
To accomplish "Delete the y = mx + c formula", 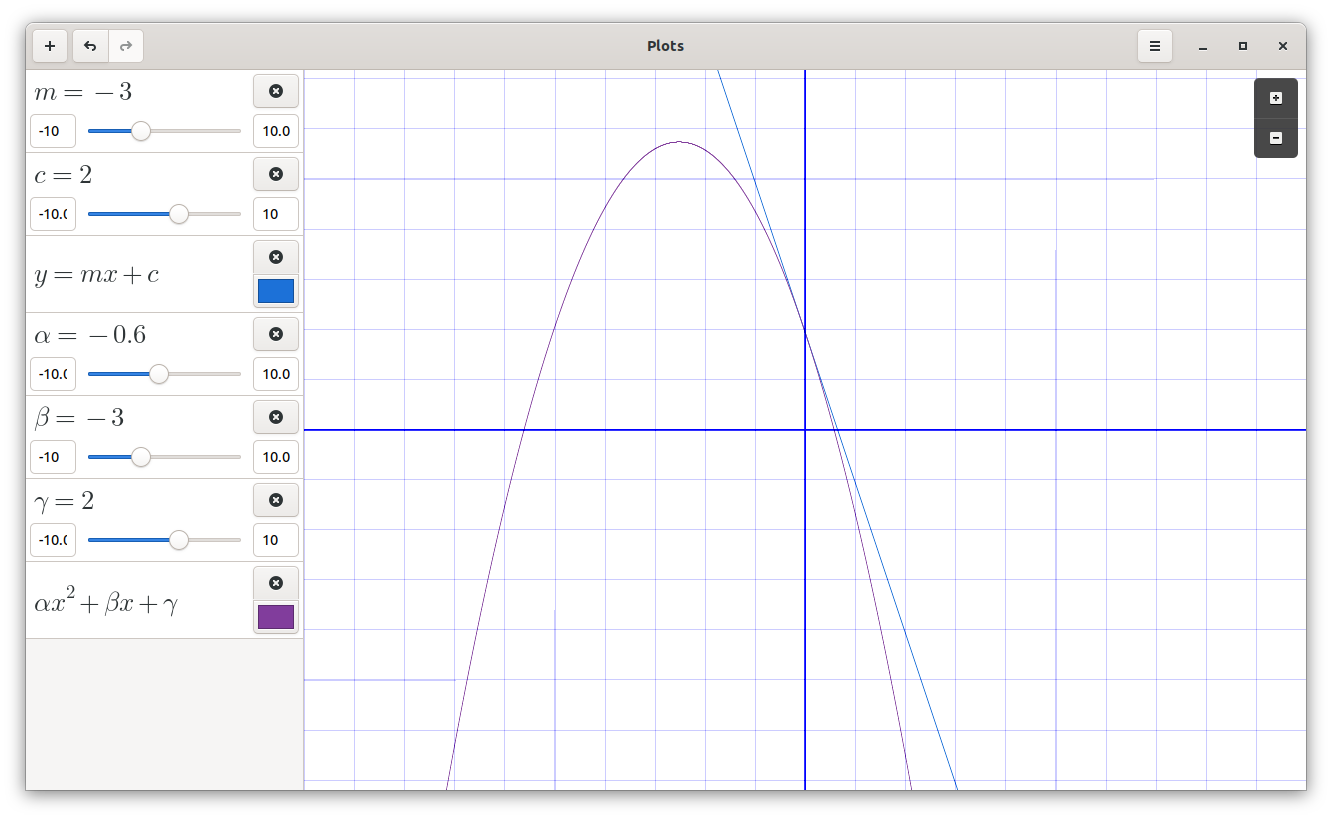I will [x=276, y=257].
